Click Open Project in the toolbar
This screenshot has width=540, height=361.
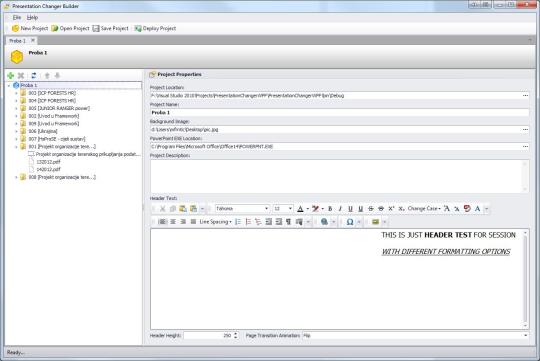pyautogui.click(x=70, y=28)
